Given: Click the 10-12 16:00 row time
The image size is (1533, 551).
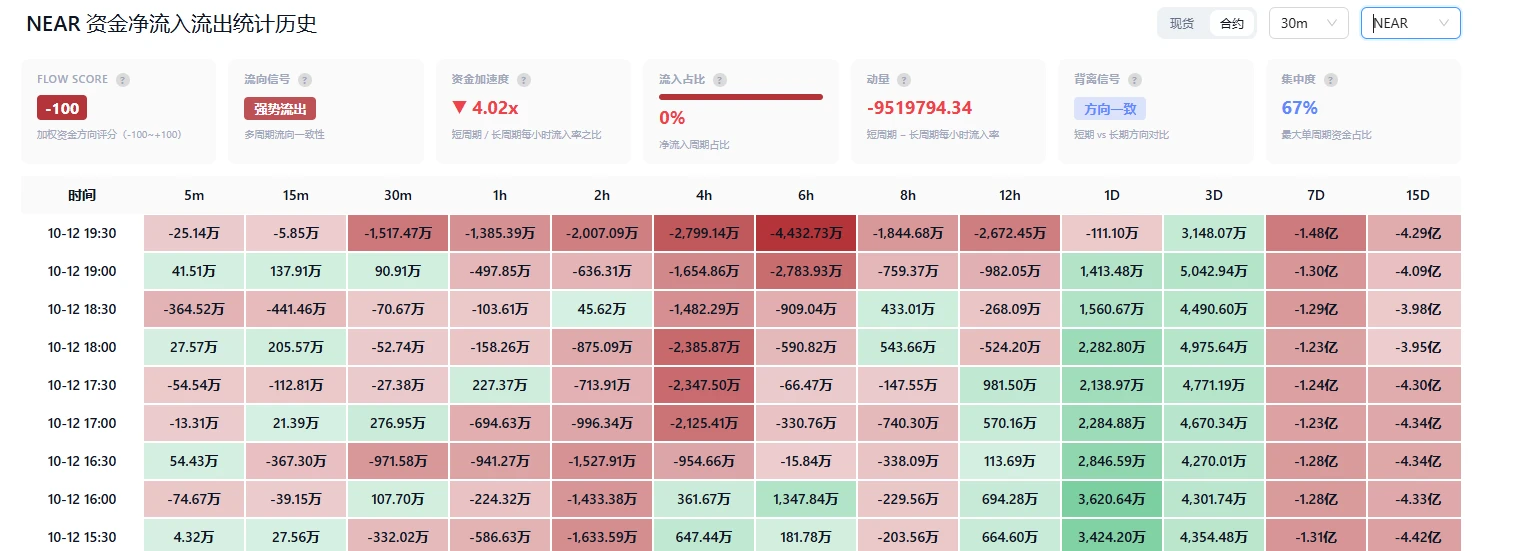Looking at the screenshot, I should (82, 499).
